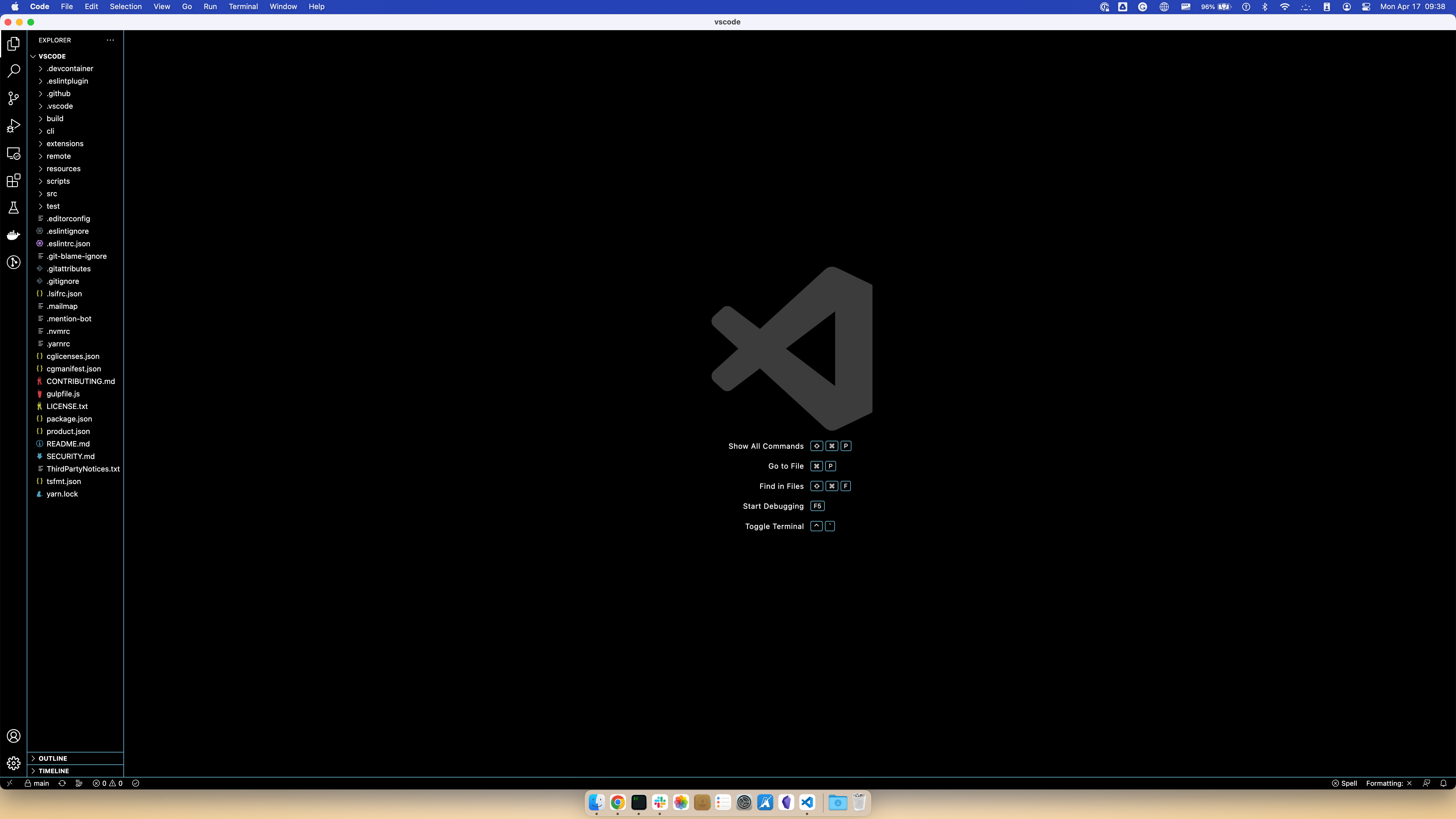Click the errors and warnings counter

click(107, 783)
